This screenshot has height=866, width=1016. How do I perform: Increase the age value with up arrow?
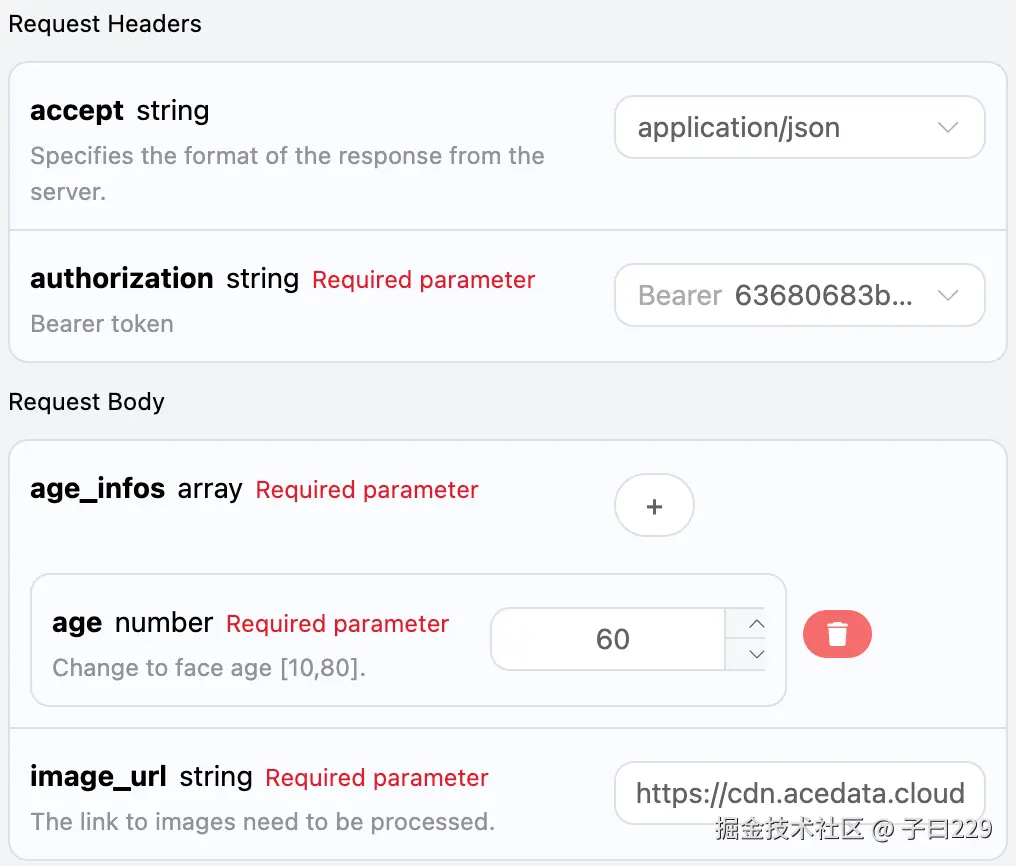point(756,624)
